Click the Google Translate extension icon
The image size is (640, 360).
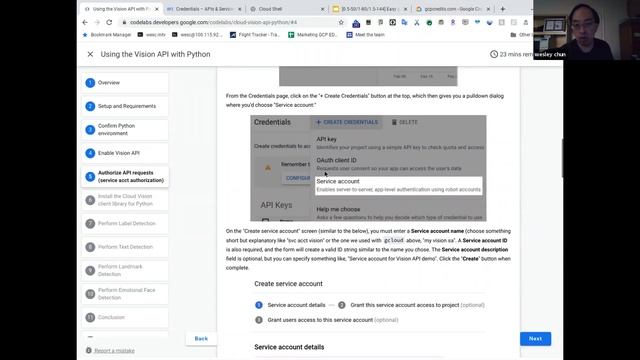pos(404,22)
